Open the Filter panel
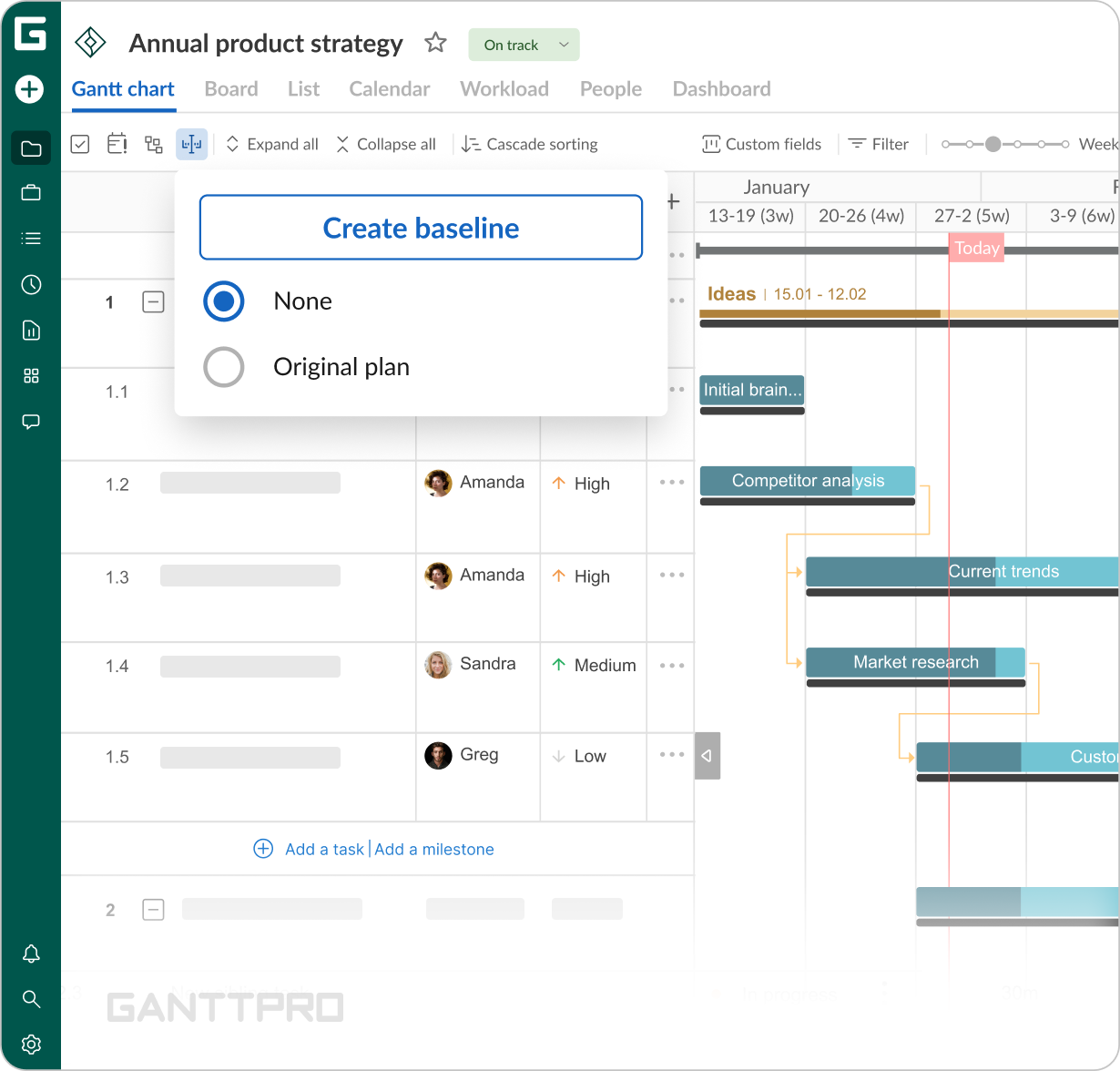This screenshot has height=1071, width=1120. pyautogui.click(x=878, y=144)
